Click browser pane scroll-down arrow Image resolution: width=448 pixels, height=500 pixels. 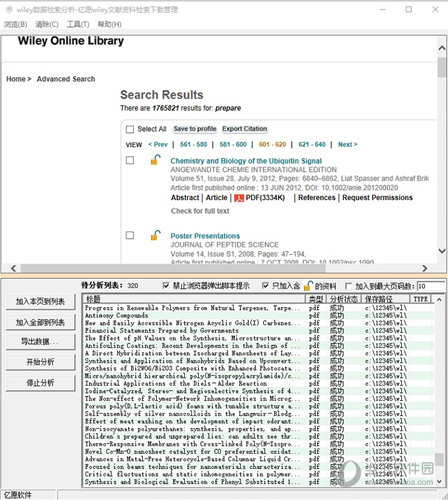442,251
